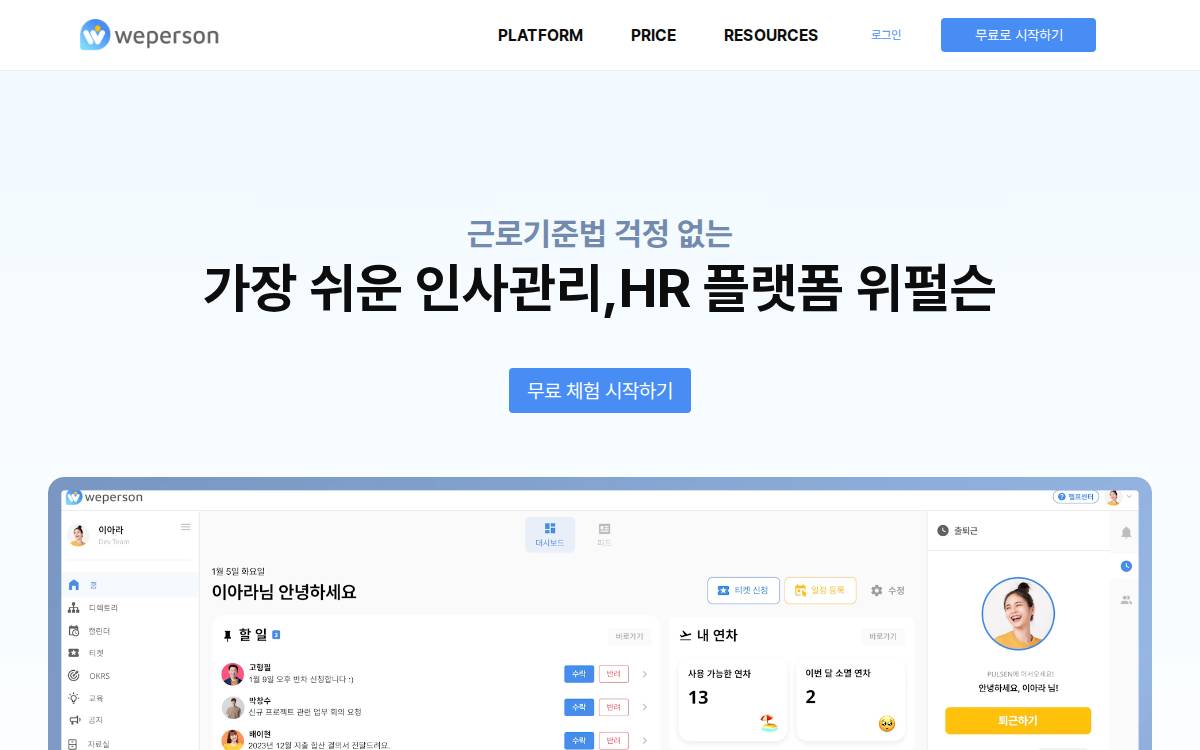Open the 티켓 ticket icon
The image size is (1200, 750).
coord(73,653)
